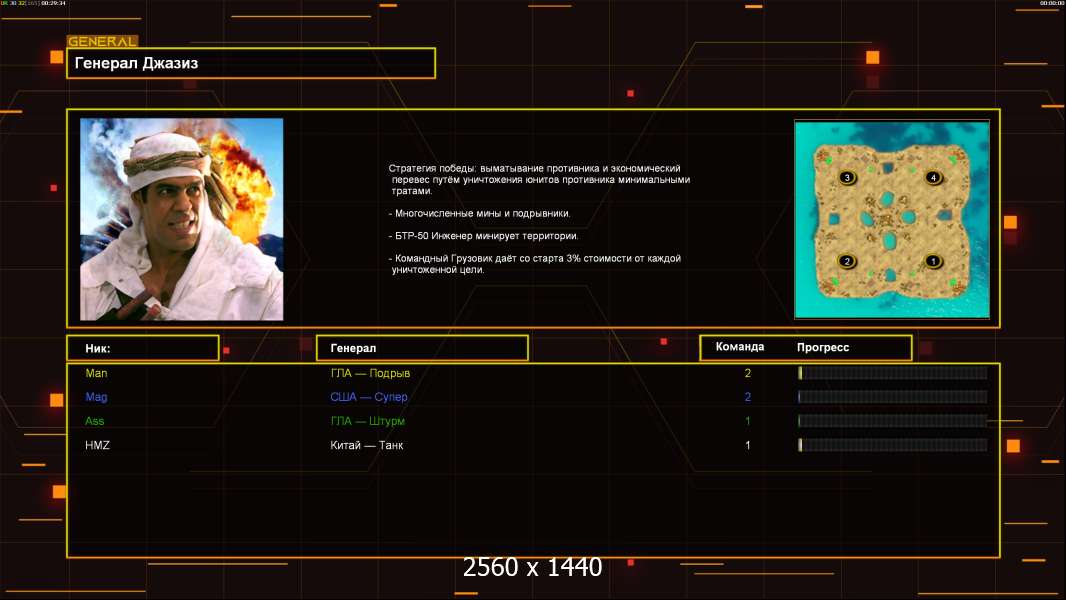
Task: Click the strategy description text block
Action: 539,219
